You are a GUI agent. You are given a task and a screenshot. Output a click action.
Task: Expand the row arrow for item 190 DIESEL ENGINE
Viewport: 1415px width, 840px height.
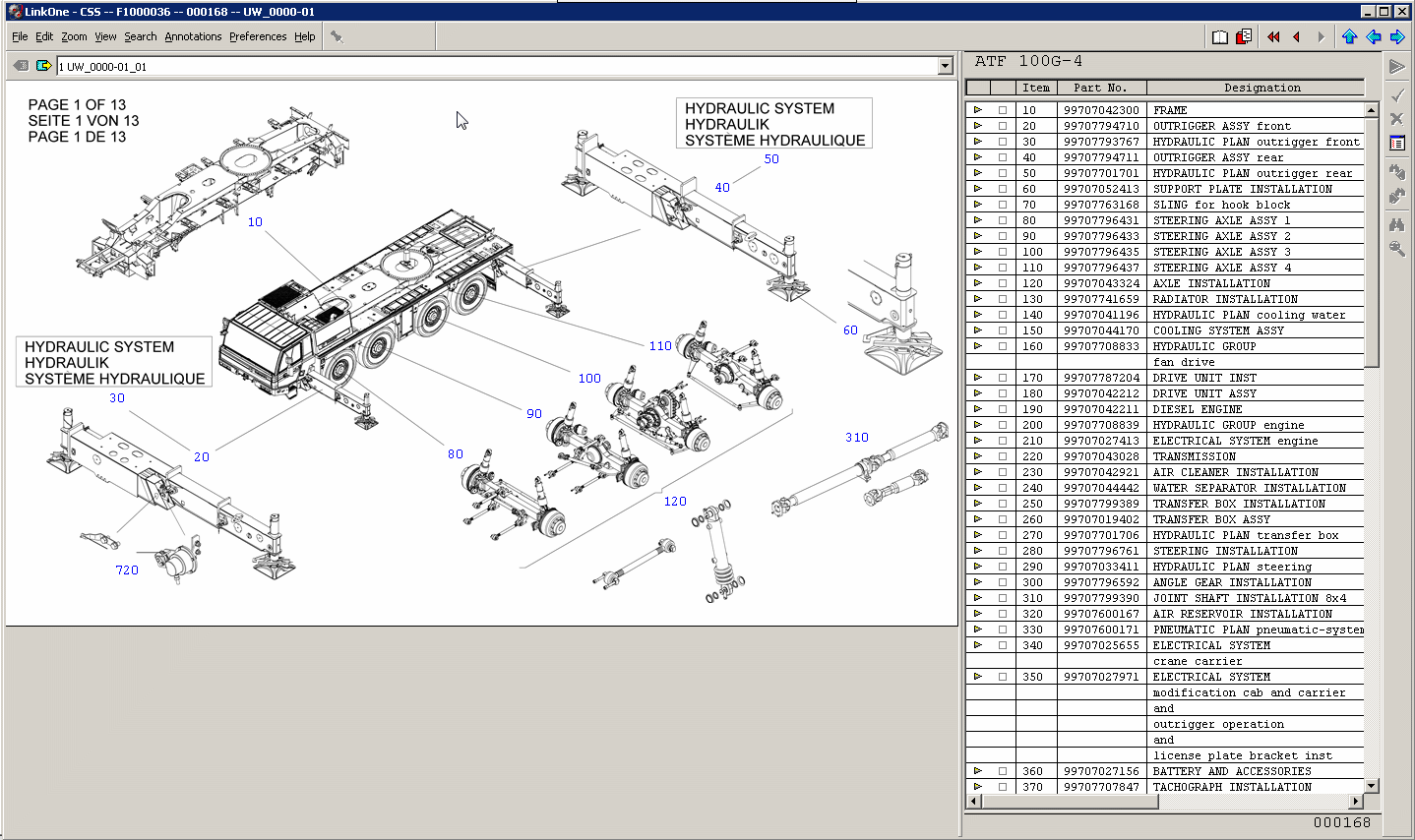click(x=979, y=409)
